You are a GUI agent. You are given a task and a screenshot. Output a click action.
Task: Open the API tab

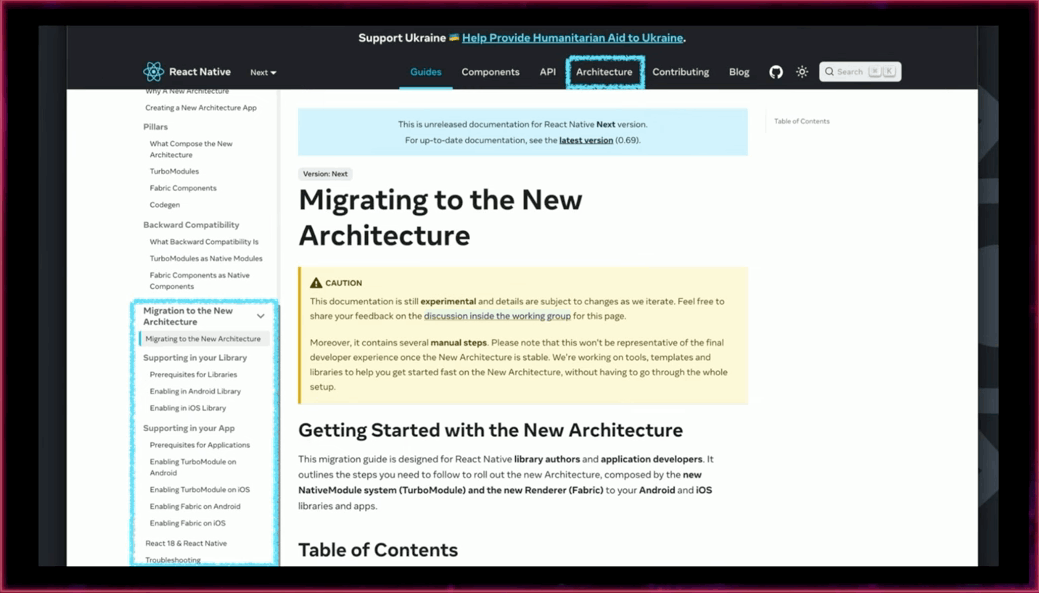(547, 72)
